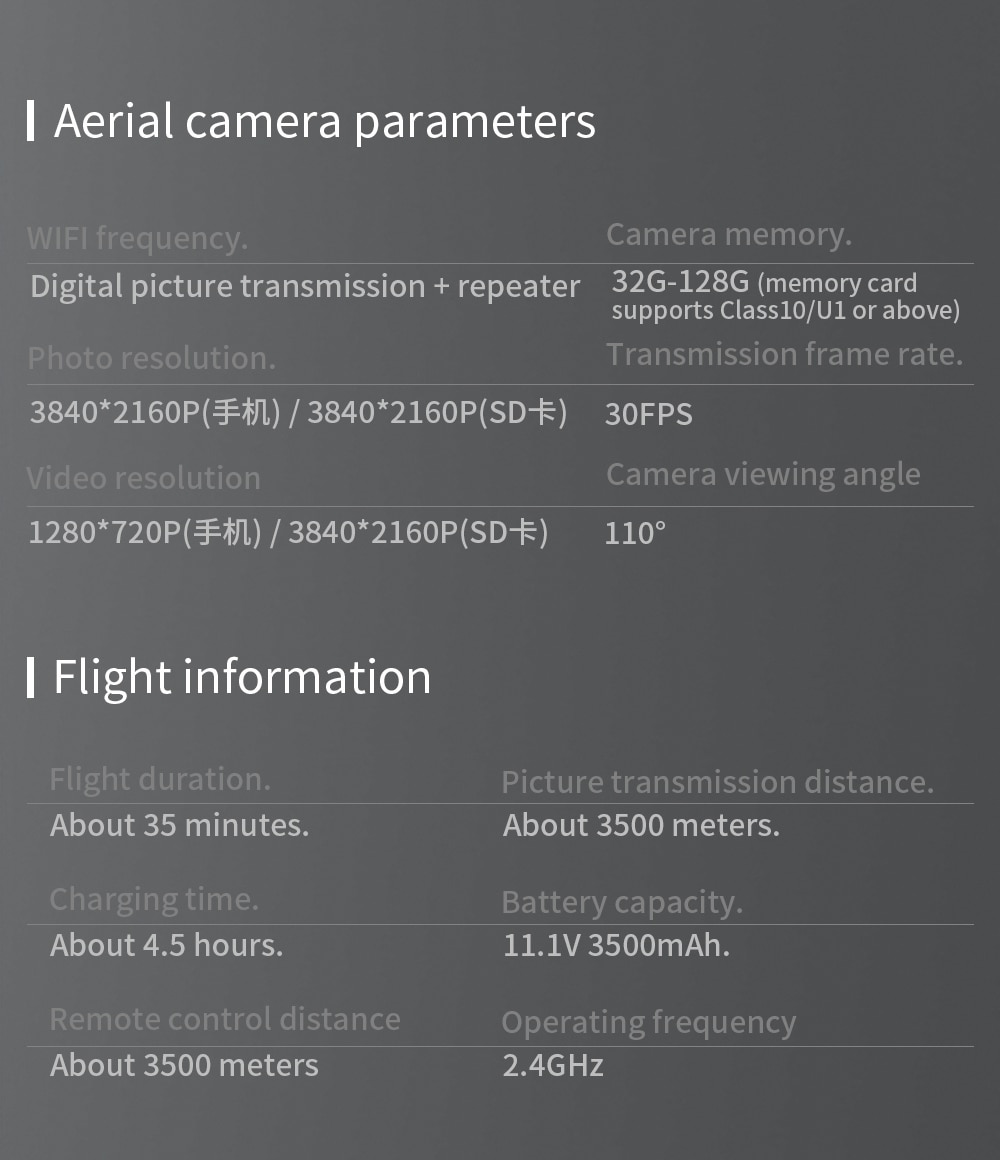Click the 2.4GHz operating frequency value

coord(553,1066)
